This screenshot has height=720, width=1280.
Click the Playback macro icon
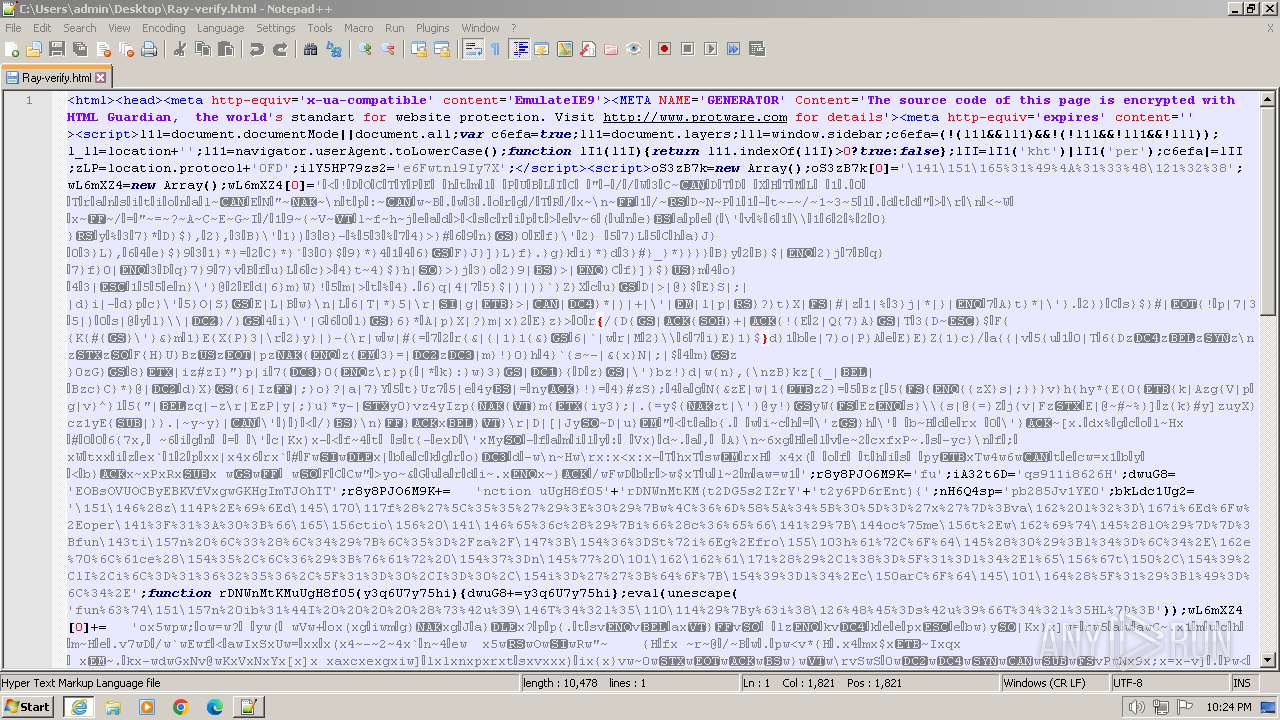coord(710,49)
